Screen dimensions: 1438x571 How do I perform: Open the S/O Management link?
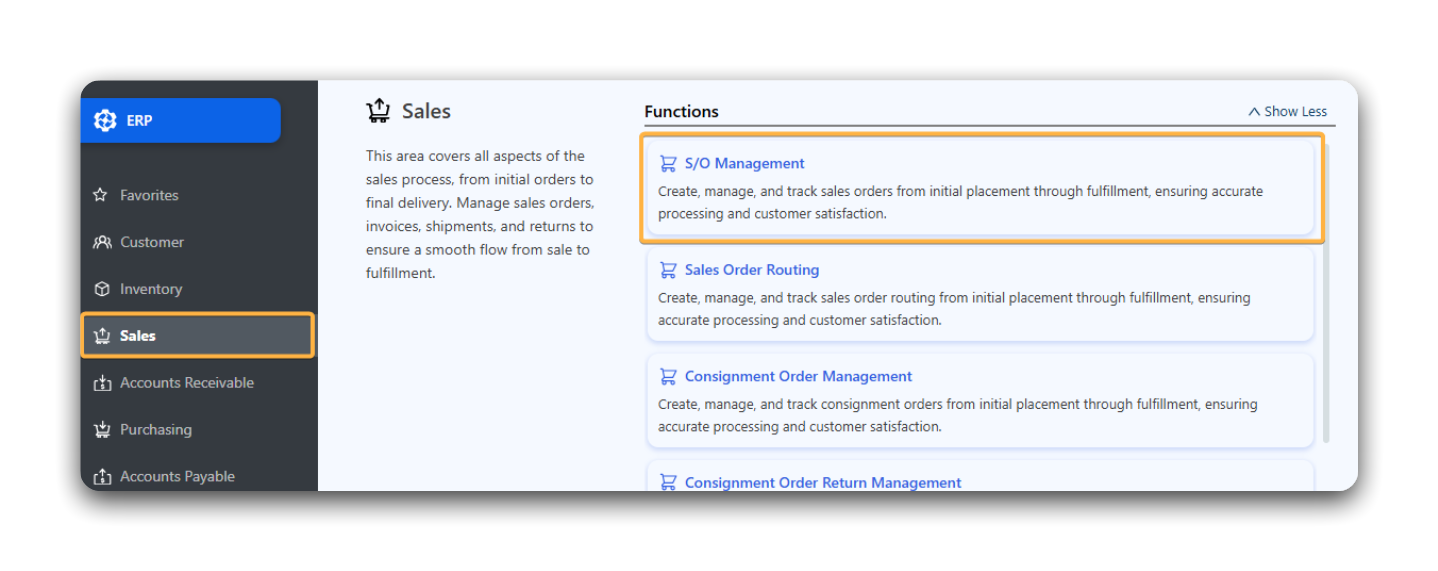(744, 163)
